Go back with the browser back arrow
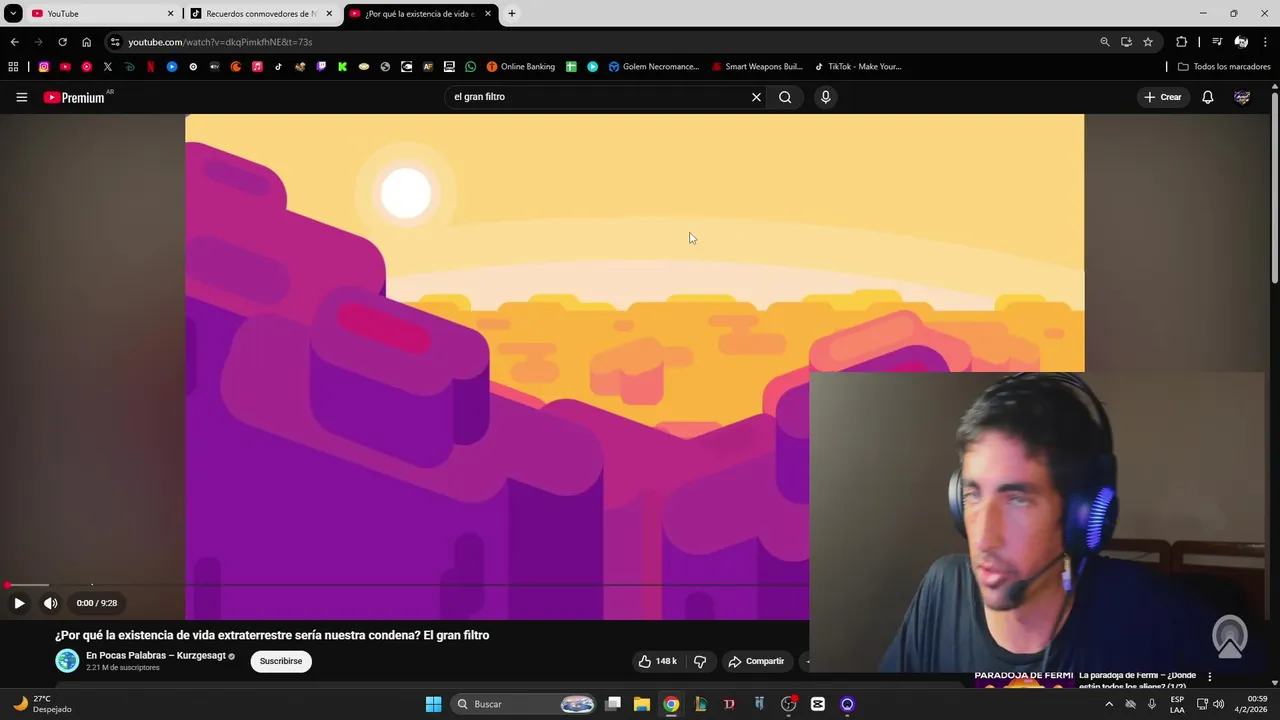 point(14,42)
